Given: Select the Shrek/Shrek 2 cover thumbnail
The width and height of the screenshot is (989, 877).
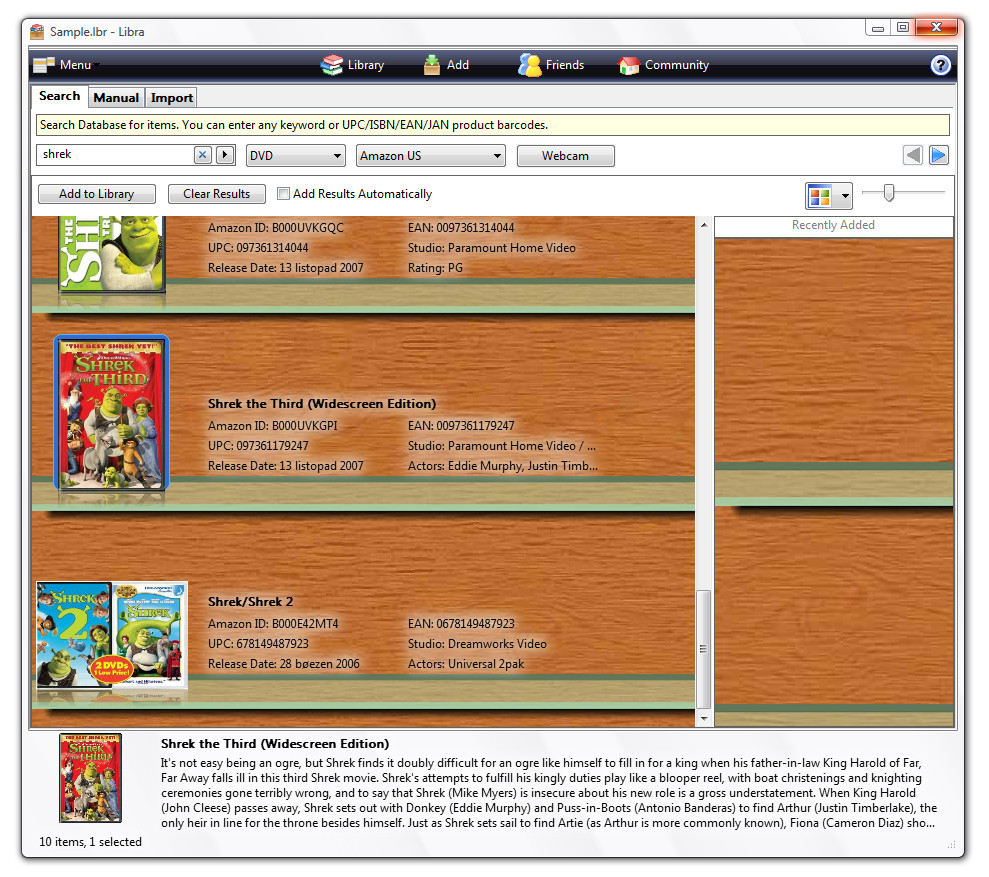Looking at the screenshot, I should [x=112, y=635].
